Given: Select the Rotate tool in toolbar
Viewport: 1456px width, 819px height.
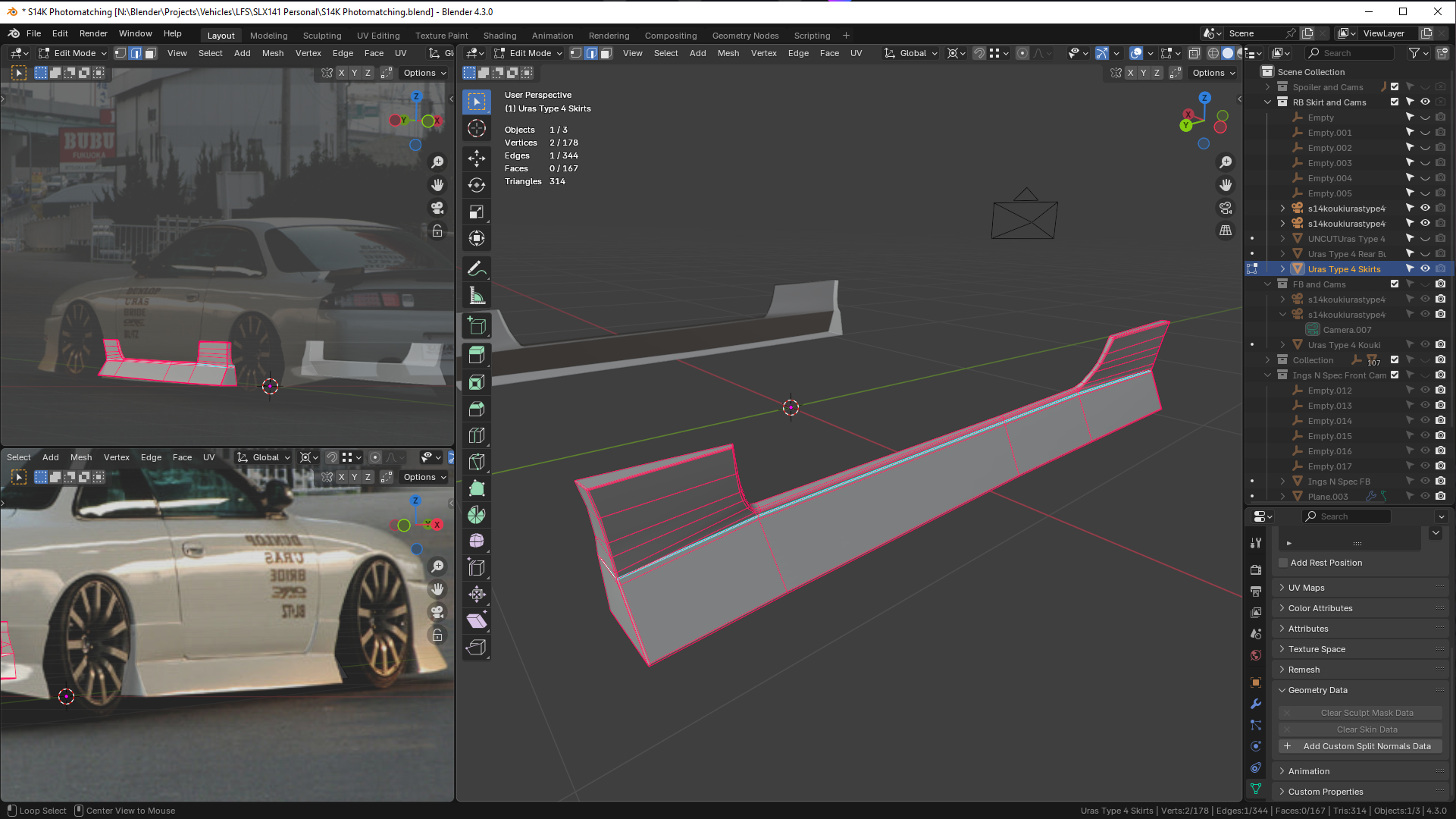Looking at the screenshot, I should [x=477, y=185].
